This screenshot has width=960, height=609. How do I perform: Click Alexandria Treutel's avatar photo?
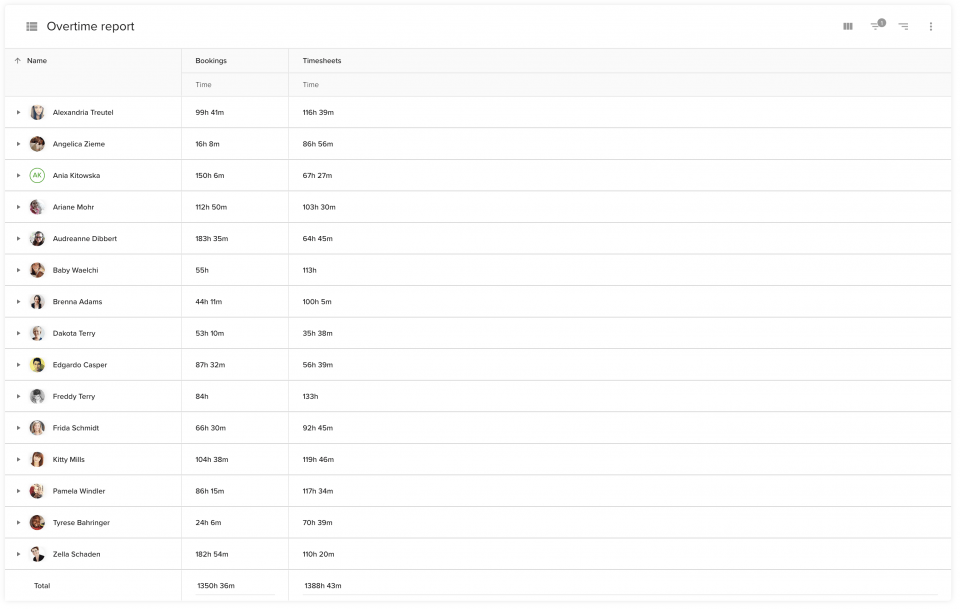point(37,113)
